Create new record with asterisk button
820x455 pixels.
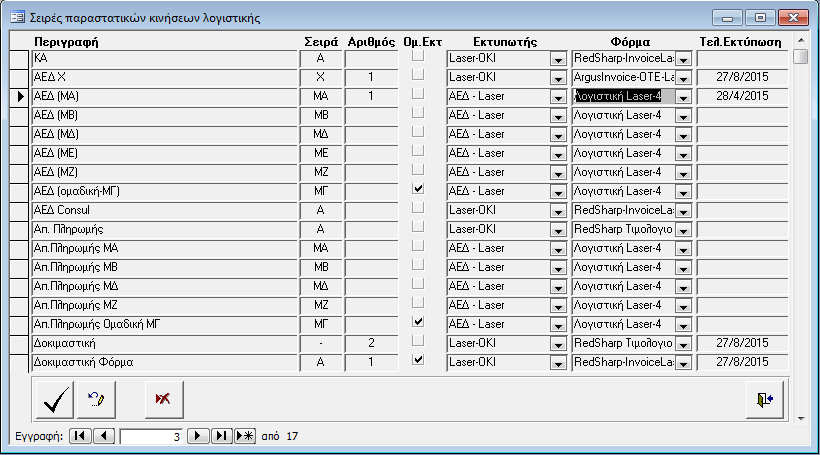click(244, 436)
